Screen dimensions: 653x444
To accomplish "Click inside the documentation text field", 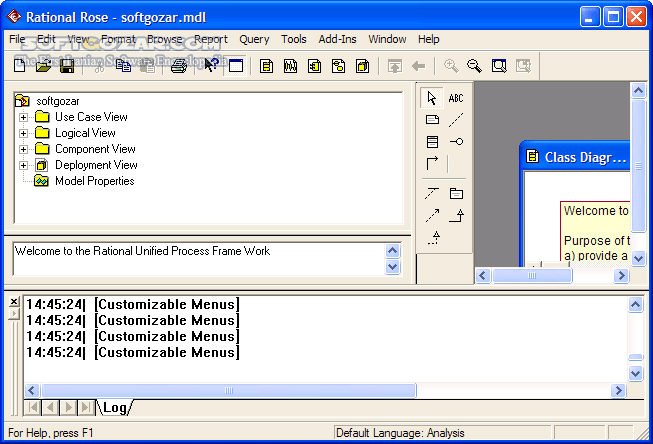I will (x=199, y=259).
